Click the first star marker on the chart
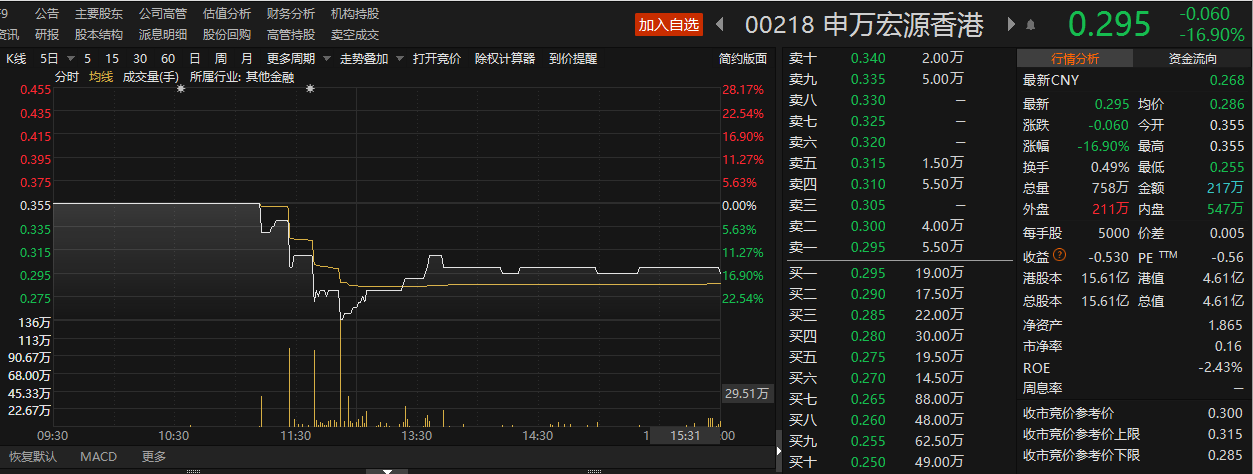This screenshot has height=474, width=1253. (181, 89)
